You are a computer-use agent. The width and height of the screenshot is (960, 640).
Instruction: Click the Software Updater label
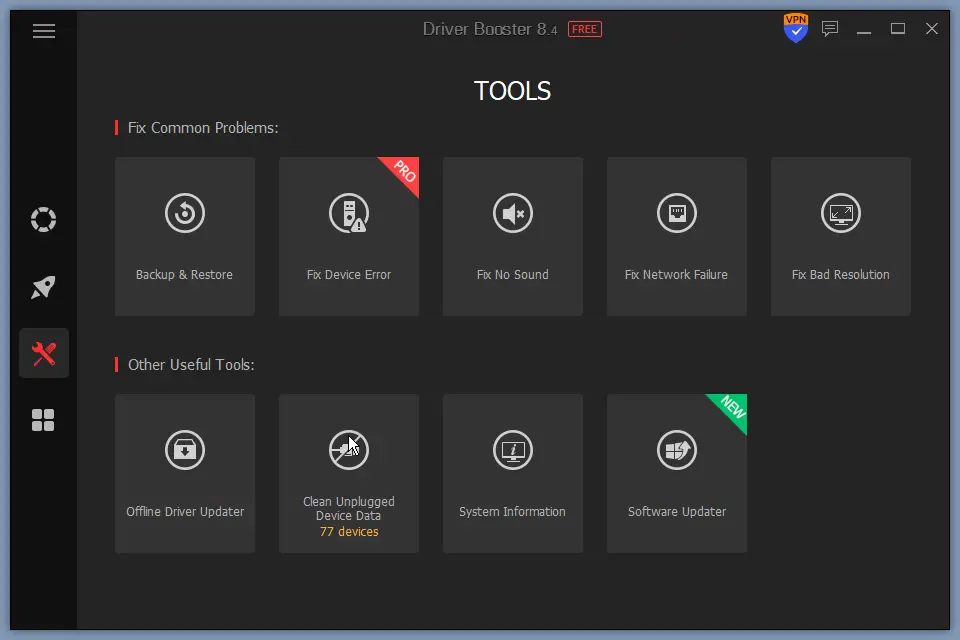coord(677,511)
